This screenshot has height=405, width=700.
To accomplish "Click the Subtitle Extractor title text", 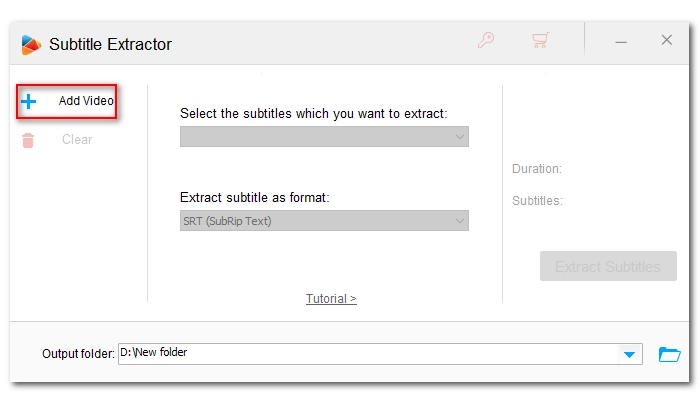I will [x=110, y=44].
